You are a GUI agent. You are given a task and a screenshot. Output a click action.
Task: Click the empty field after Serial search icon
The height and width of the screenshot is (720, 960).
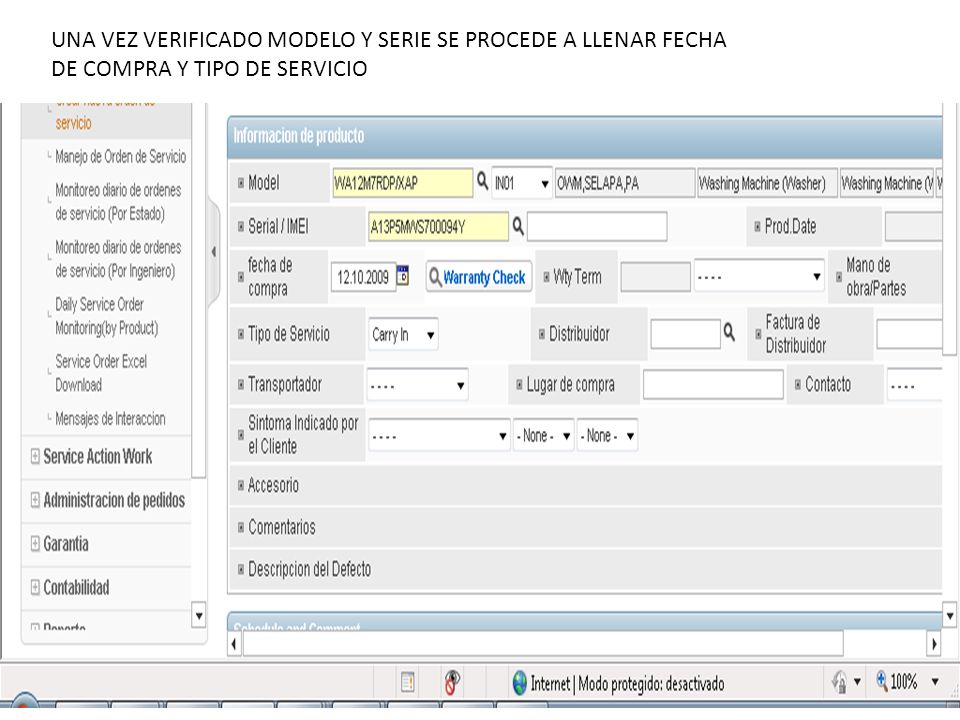click(597, 227)
